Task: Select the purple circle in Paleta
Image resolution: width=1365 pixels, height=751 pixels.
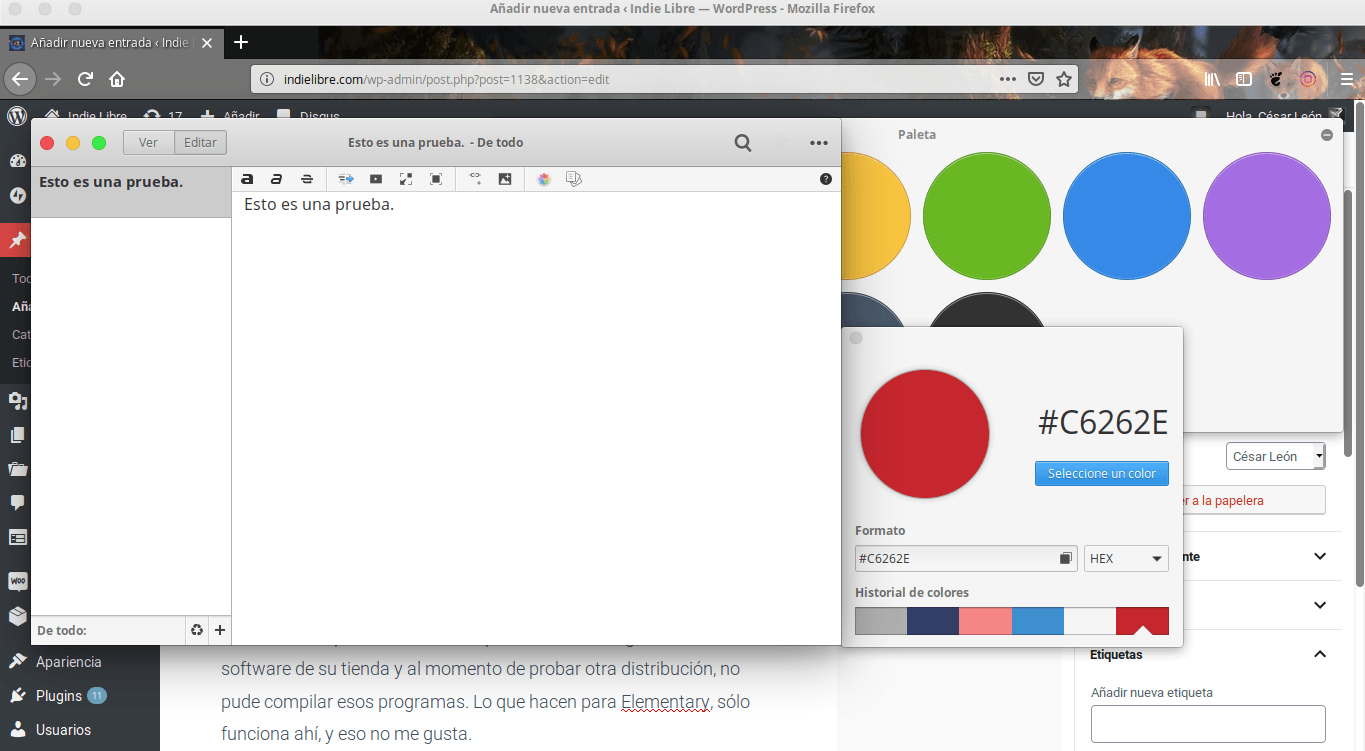Action: (x=1266, y=216)
